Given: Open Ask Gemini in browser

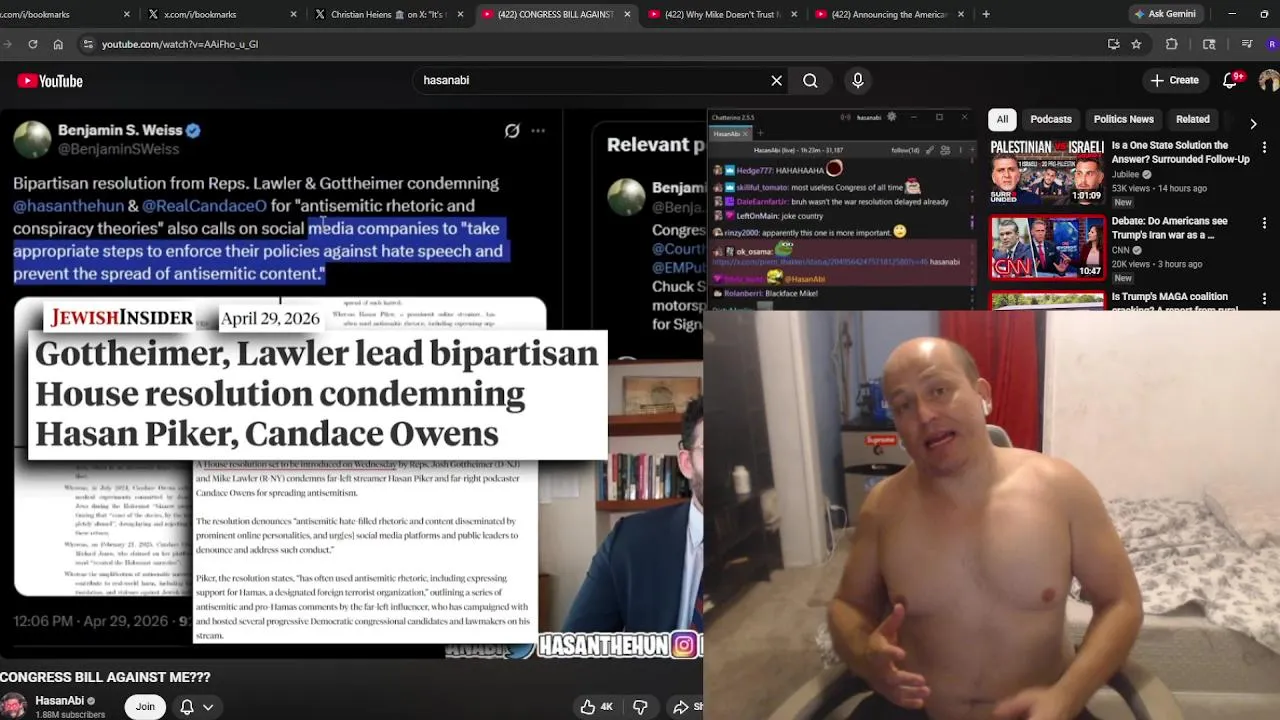Looking at the screenshot, I should point(1165,14).
